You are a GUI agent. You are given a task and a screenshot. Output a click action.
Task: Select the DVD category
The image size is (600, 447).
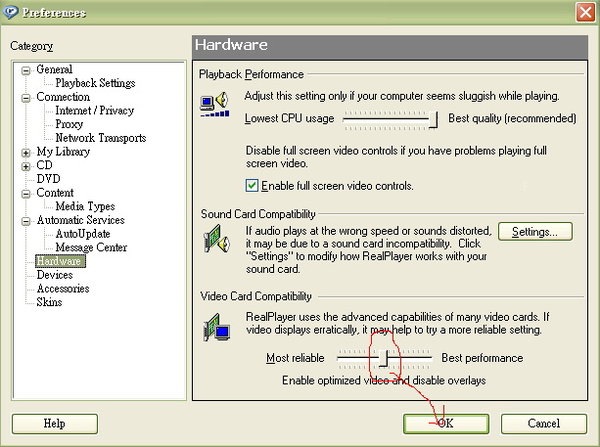pyautogui.click(x=48, y=179)
